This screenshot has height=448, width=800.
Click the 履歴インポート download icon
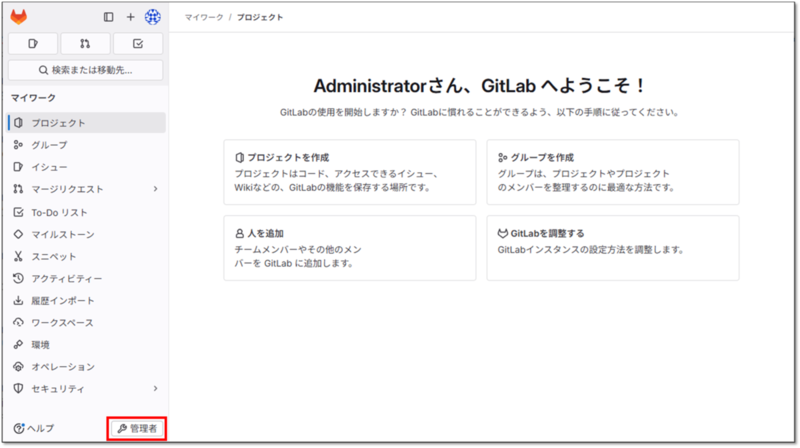(x=18, y=301)
